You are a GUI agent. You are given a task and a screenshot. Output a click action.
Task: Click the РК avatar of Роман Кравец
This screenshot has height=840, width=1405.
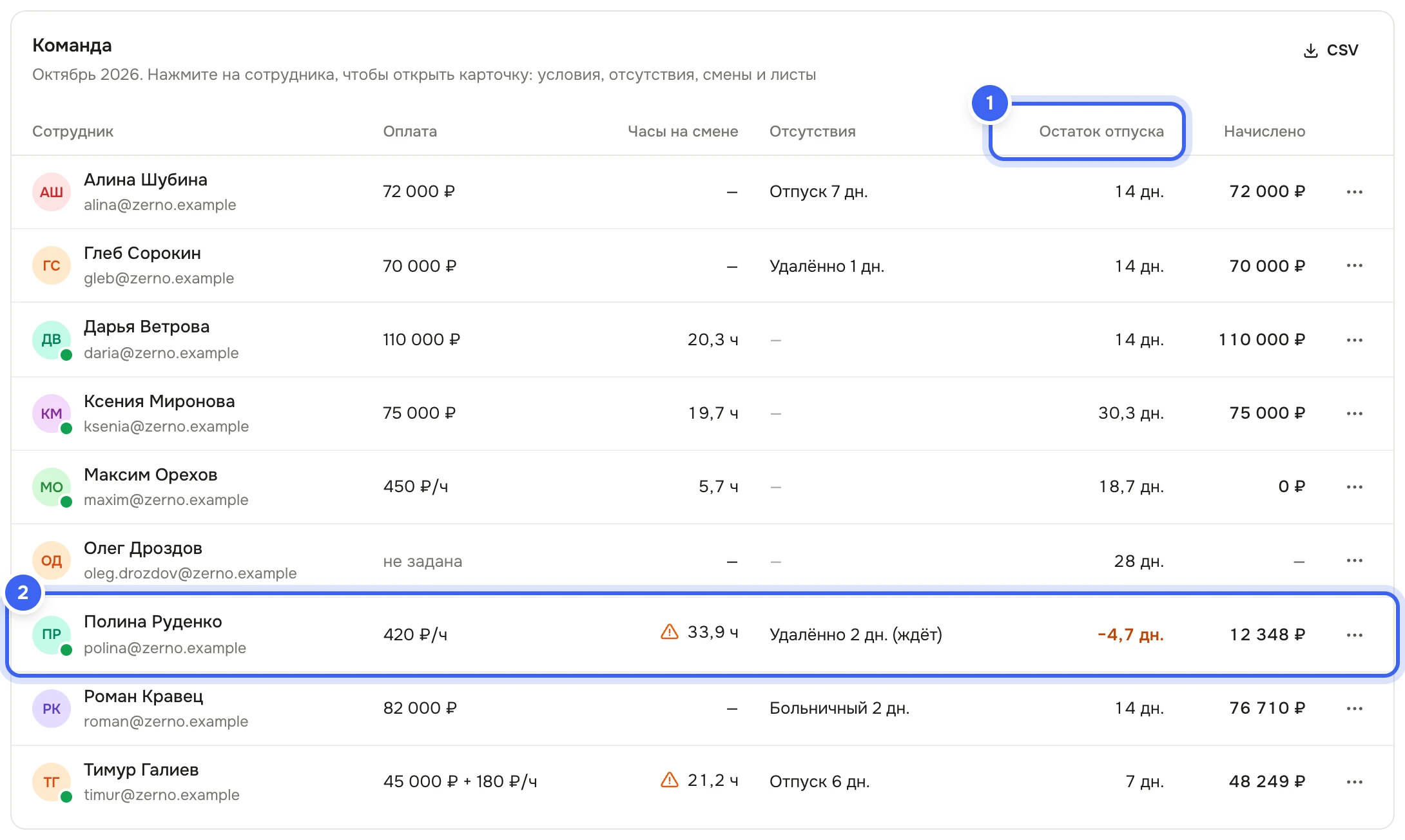[x=52, y=708]
